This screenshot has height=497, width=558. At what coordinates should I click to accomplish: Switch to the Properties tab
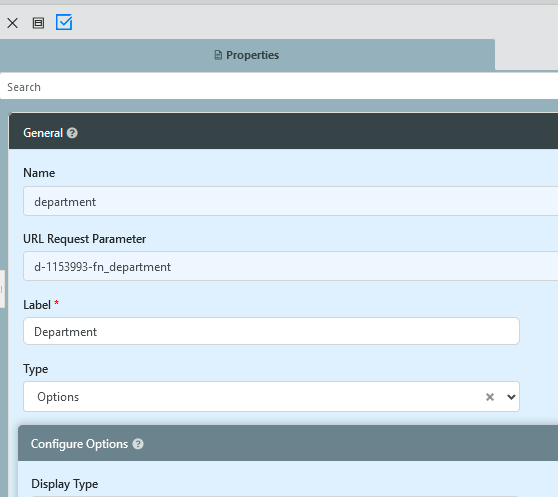pyautogui.click(x=247, y=55)
